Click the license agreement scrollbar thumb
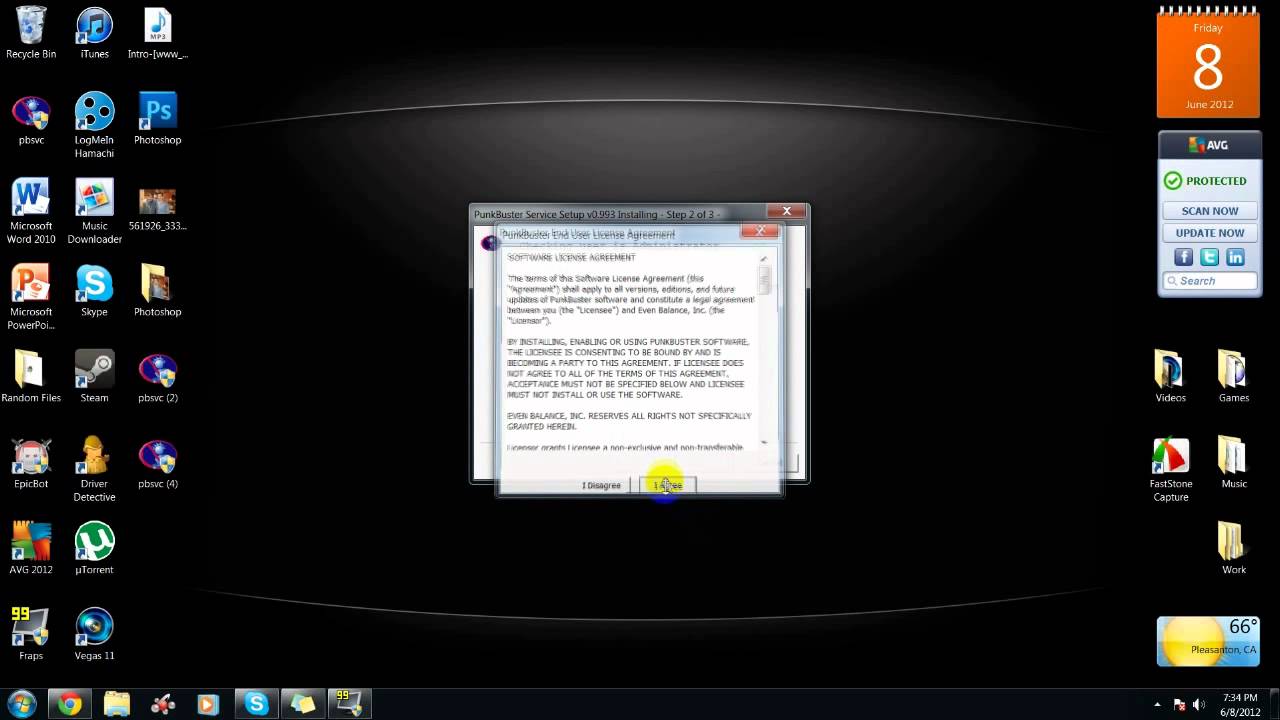This screenshot has width=1280, height=720. tap(764, 279)
